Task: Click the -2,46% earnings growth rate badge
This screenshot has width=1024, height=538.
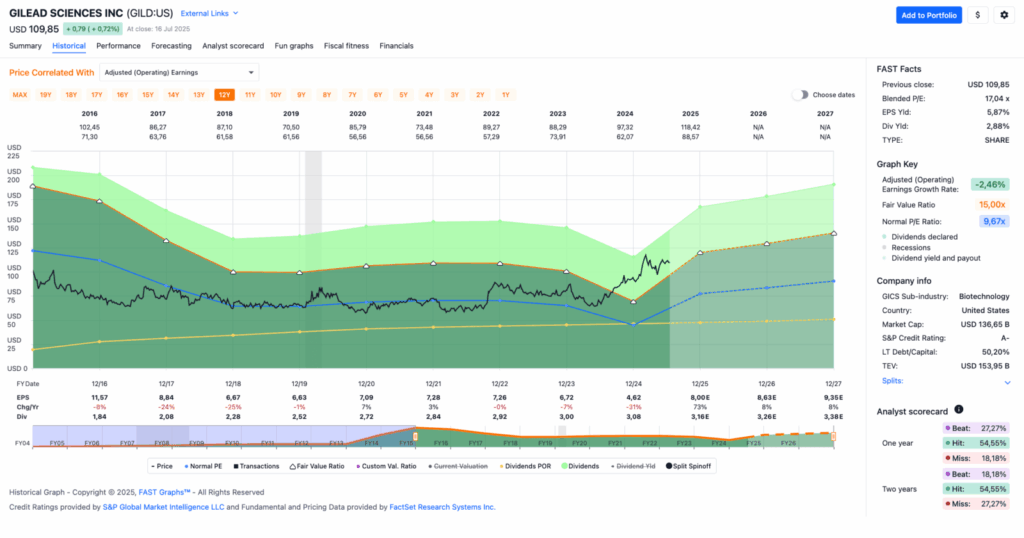Action: pos(990,185)
